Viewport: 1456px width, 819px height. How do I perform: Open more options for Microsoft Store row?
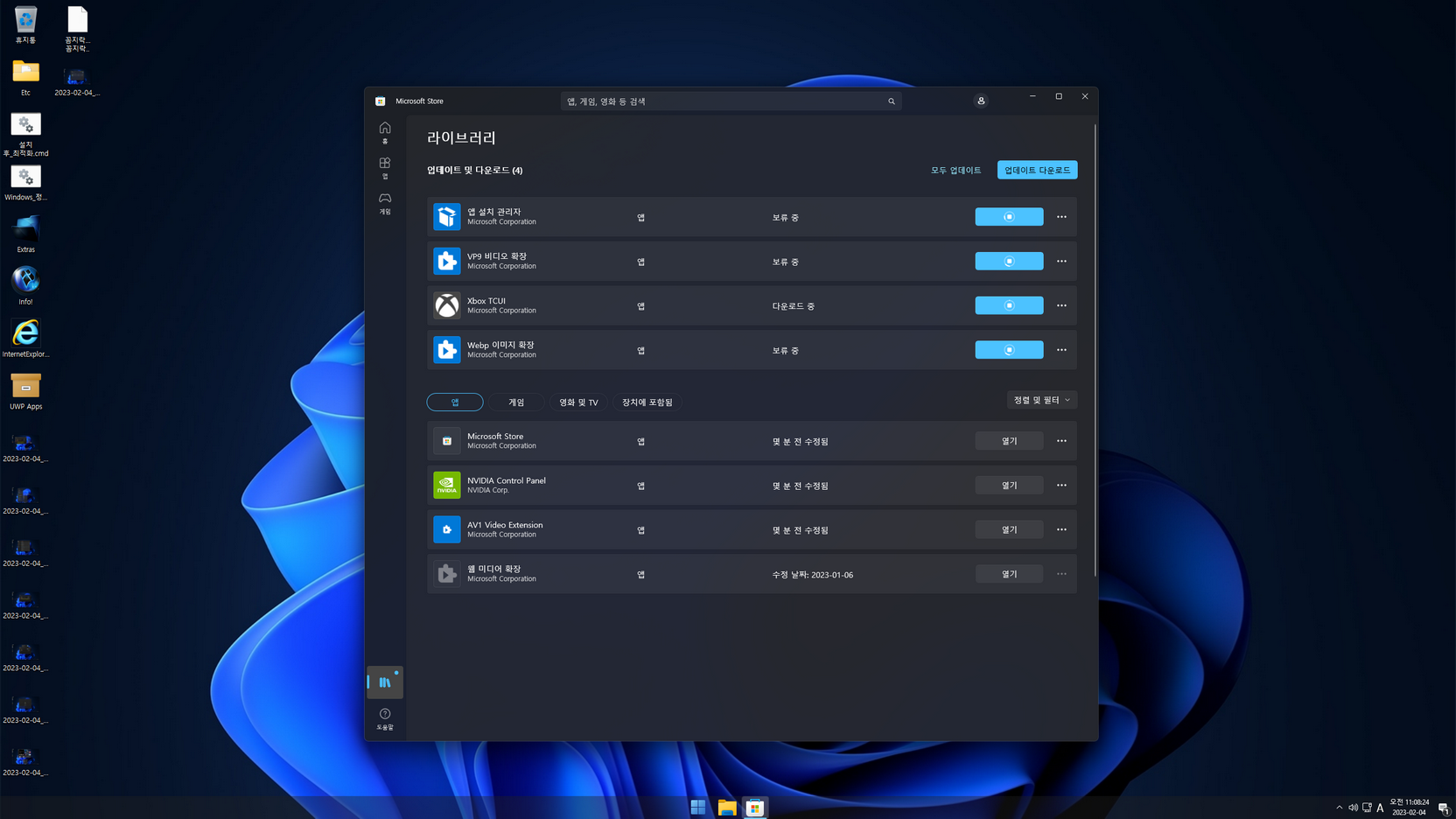(x=1061, y=441)
